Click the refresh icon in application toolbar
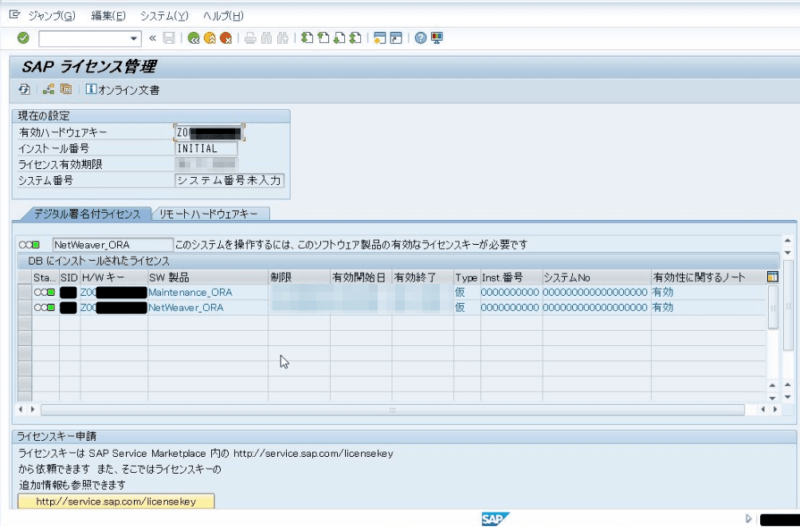 click(x=24, y=90)
